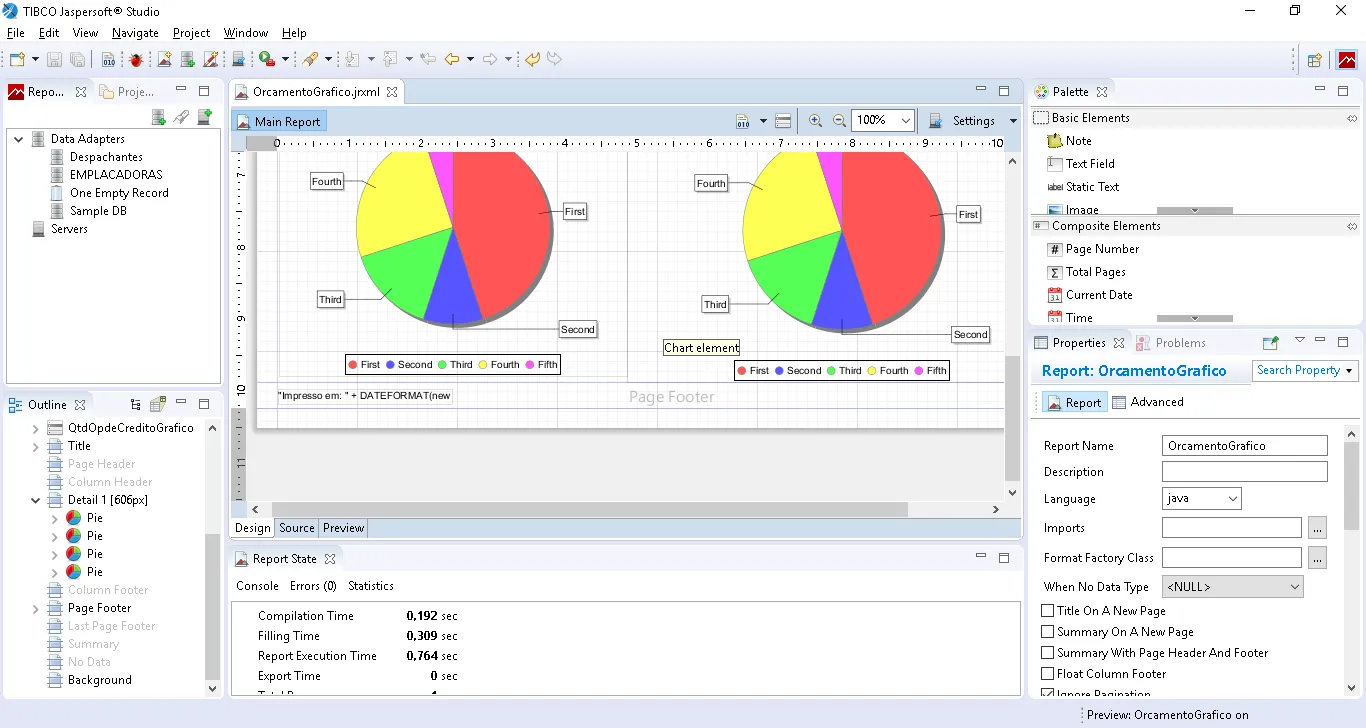This screenshot has width=1366, height=728.
Task: Click the red bug debug icon
Action: pyautogui.click(x=135, y=60)
